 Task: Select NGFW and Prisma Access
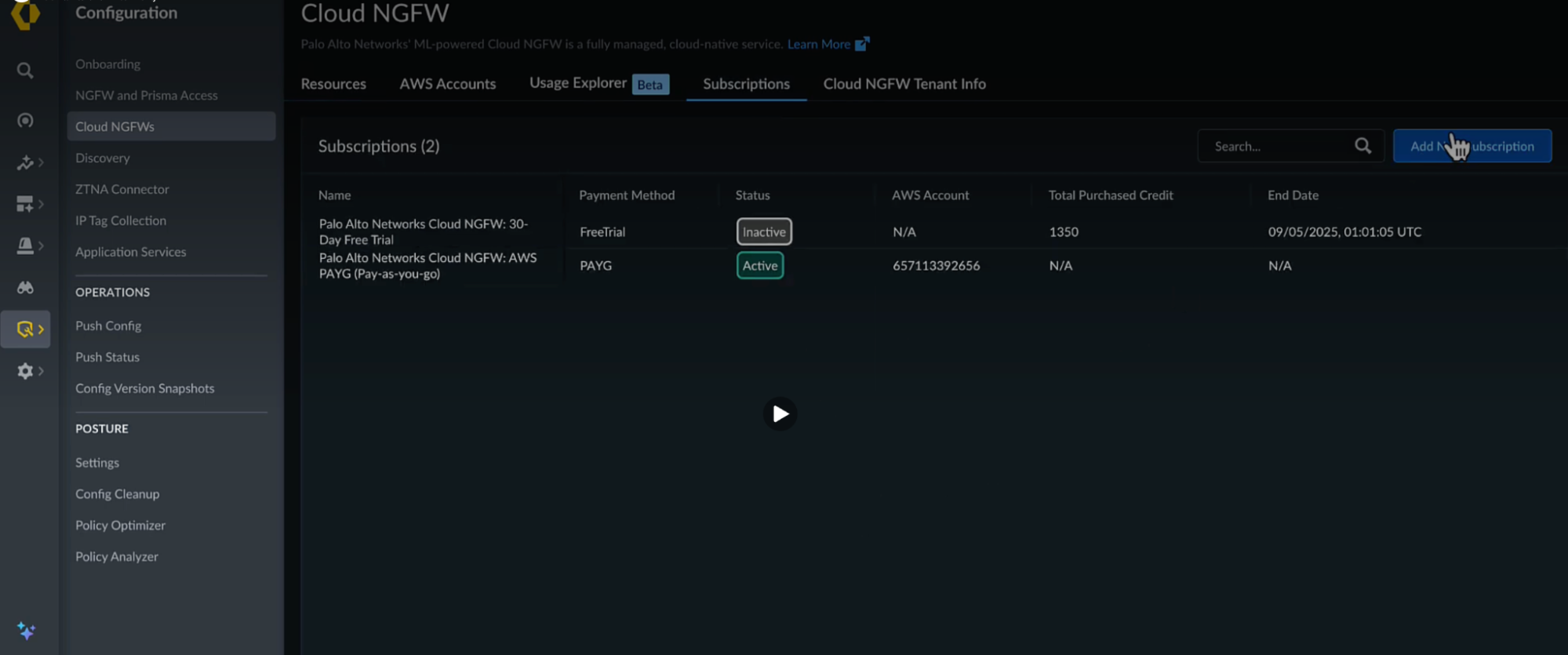tap(147, 96)
